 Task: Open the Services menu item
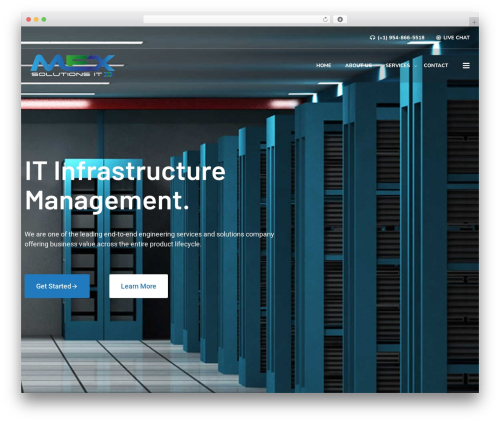pyautogui.click(x=397, y=65)
